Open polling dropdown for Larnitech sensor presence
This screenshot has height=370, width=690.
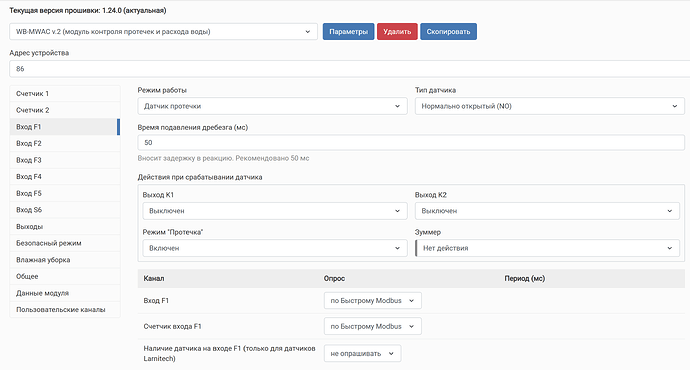point(363,354)
